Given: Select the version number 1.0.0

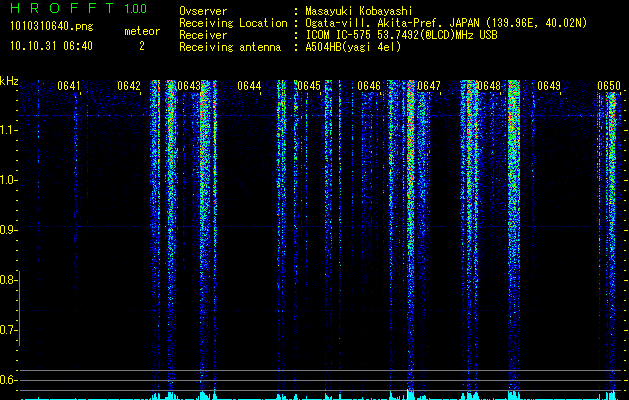Looking at the screenshot, I should pos(135,8).
